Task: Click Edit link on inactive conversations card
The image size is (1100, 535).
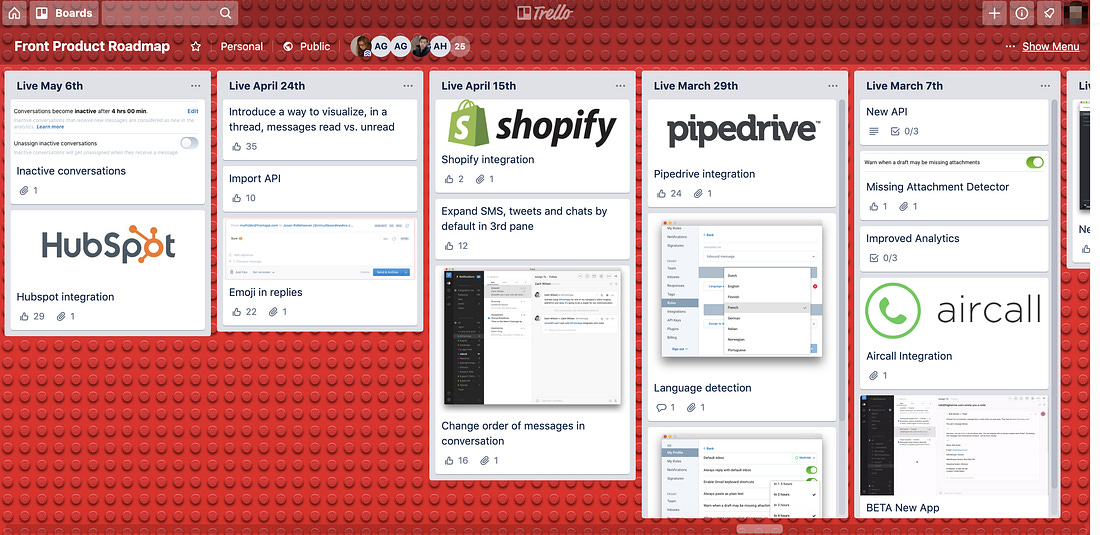Action: [193, 111]
